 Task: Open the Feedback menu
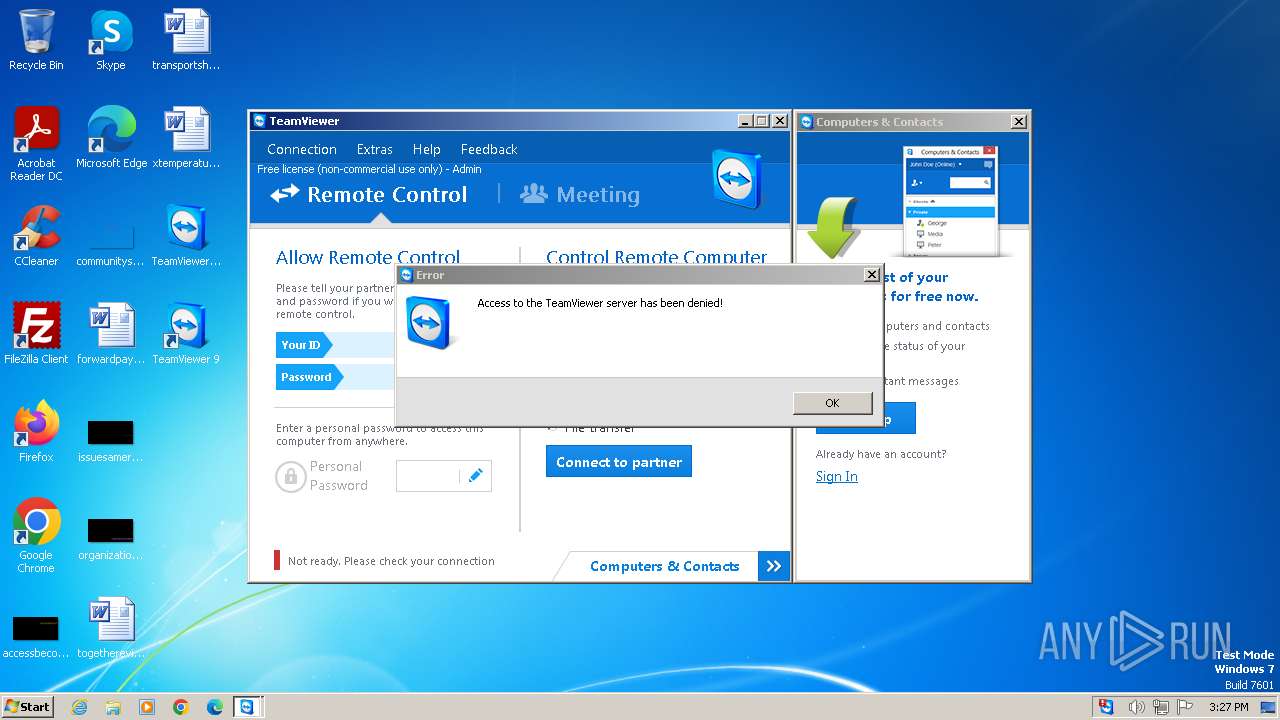(489, 149)
